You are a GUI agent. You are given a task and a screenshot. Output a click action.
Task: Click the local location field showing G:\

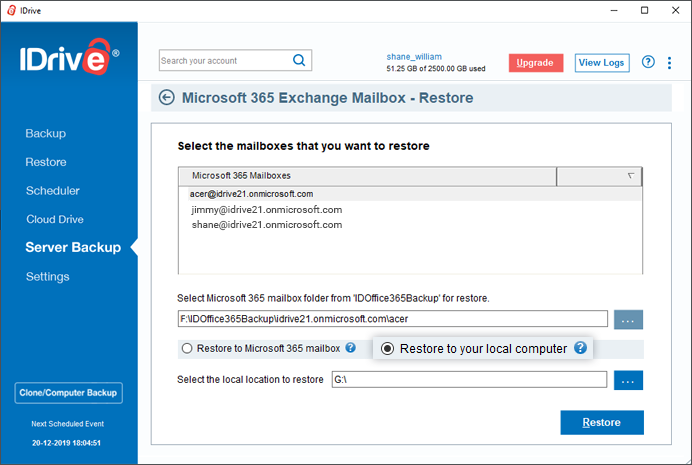click(469, 379)
